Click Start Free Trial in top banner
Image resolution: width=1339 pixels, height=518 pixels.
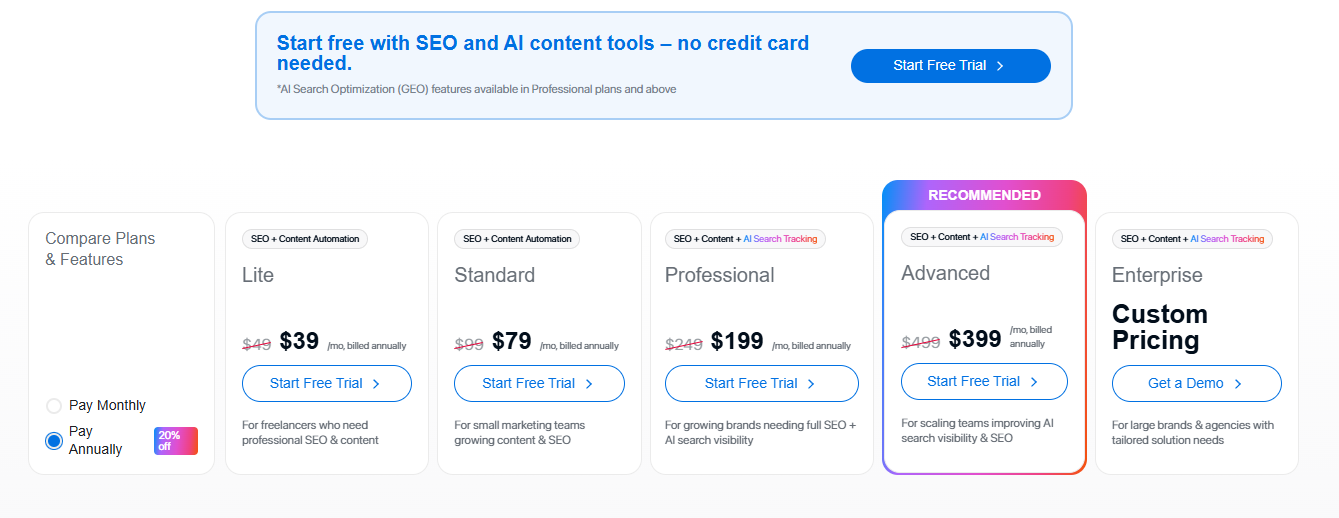[951, 66]
